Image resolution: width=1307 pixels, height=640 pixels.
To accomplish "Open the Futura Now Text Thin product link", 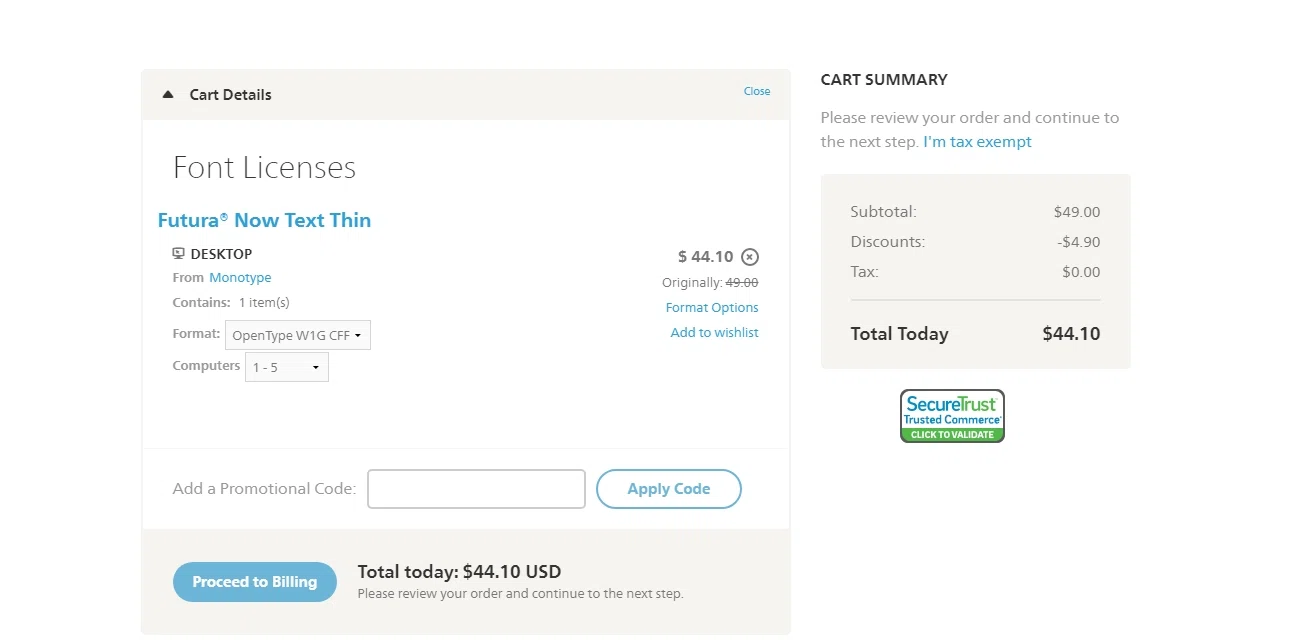I will point(264,220).
